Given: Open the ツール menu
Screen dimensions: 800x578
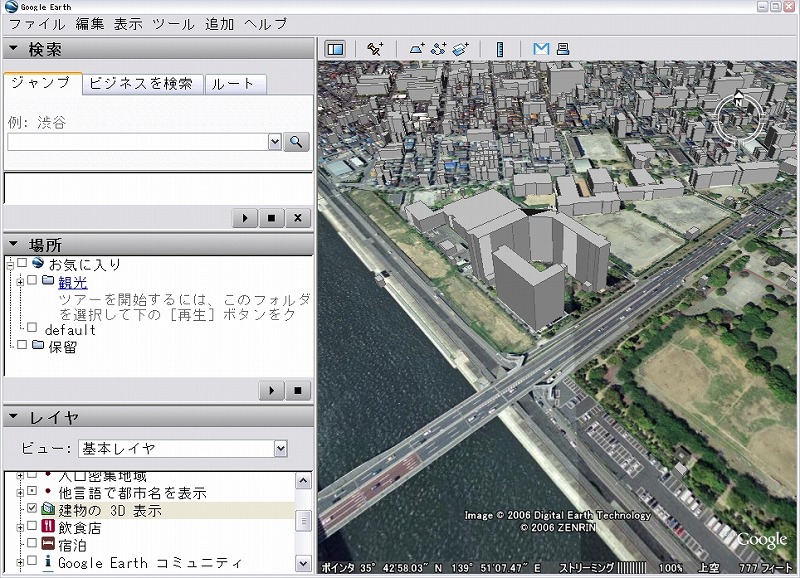Looking at the screenshot, I should tap(173, 24).
